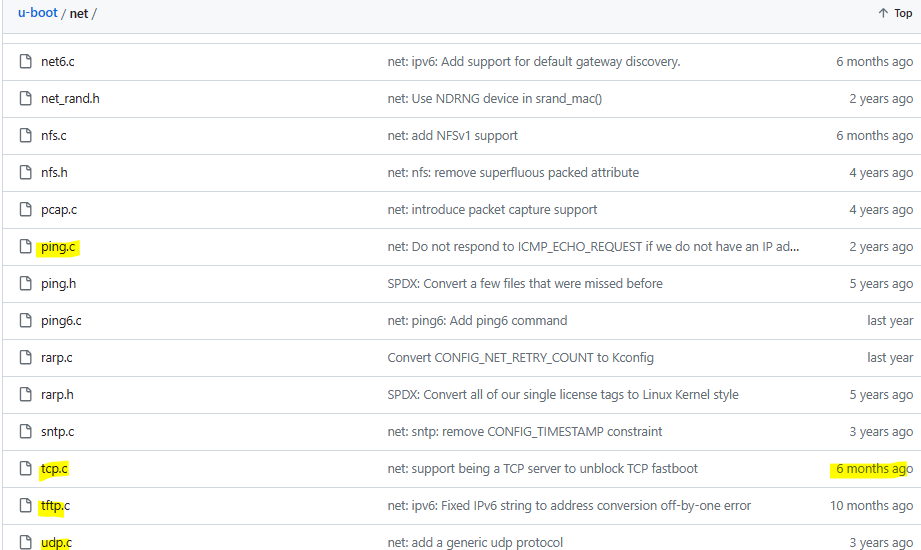Viewport: 921px width, 550px height.
Task: Click '10 months ago' in tftp.c row
Action: coord(872,506)
